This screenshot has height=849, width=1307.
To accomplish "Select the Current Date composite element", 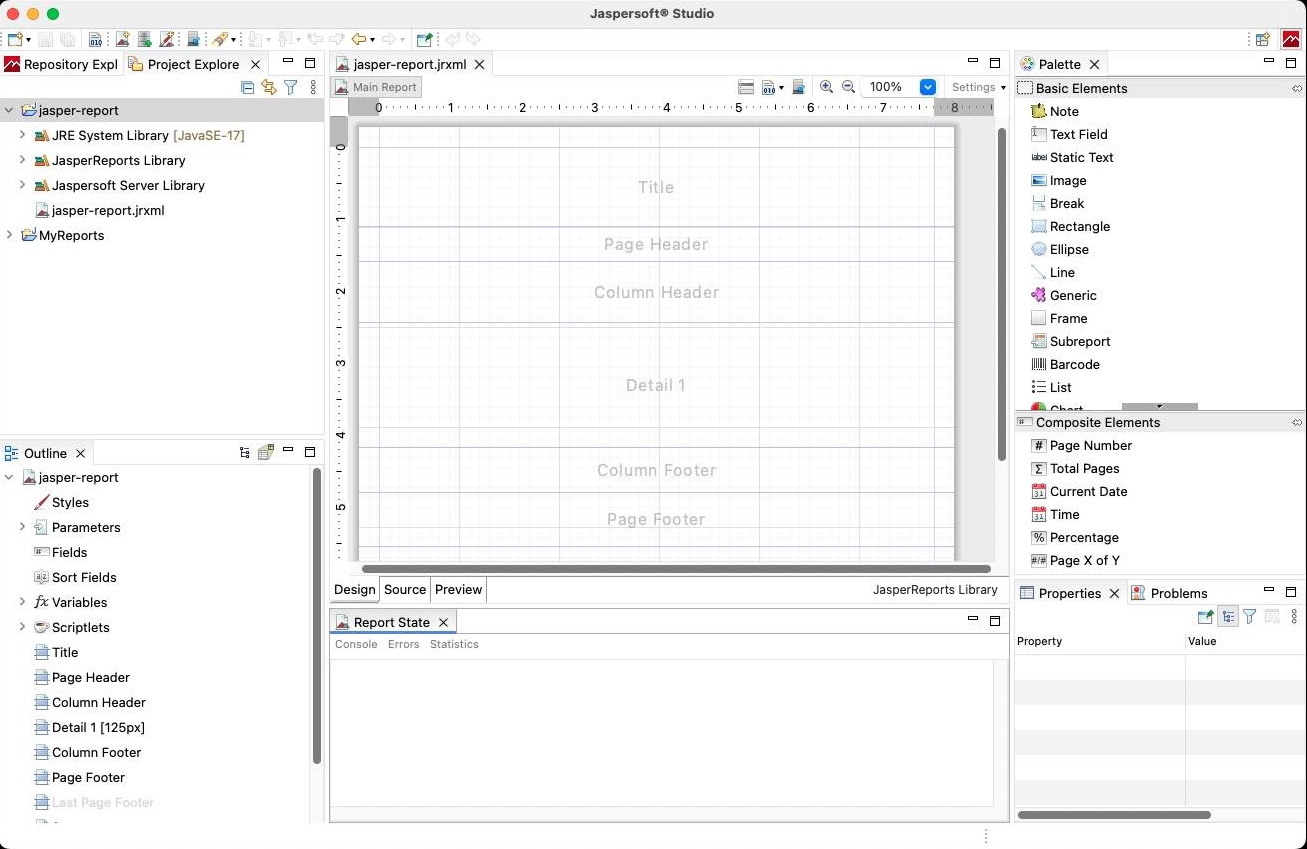I will 1079,491.
